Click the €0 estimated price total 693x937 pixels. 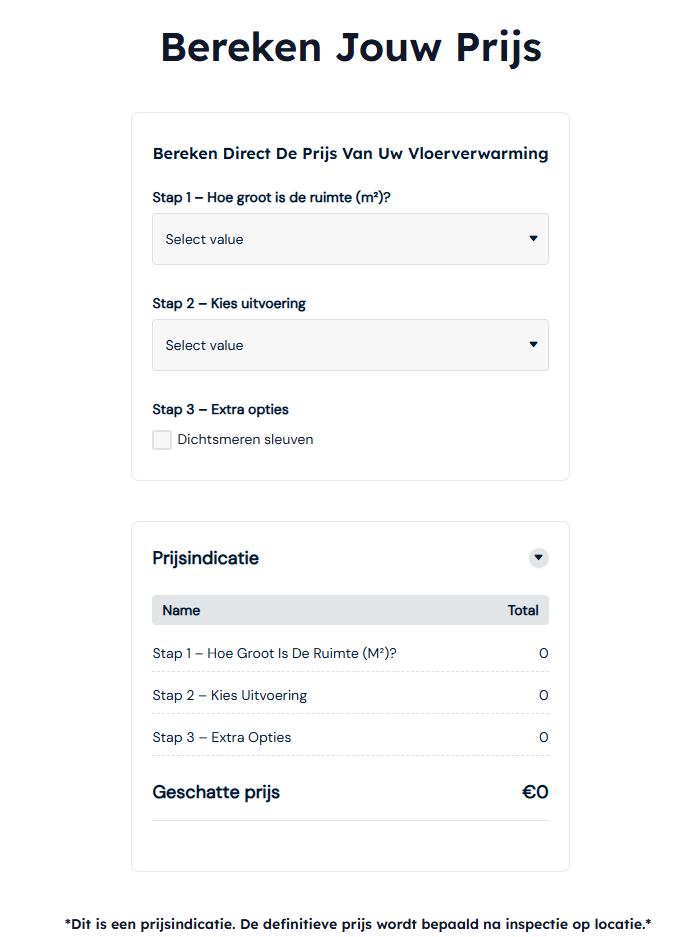(x=535, y=792)
